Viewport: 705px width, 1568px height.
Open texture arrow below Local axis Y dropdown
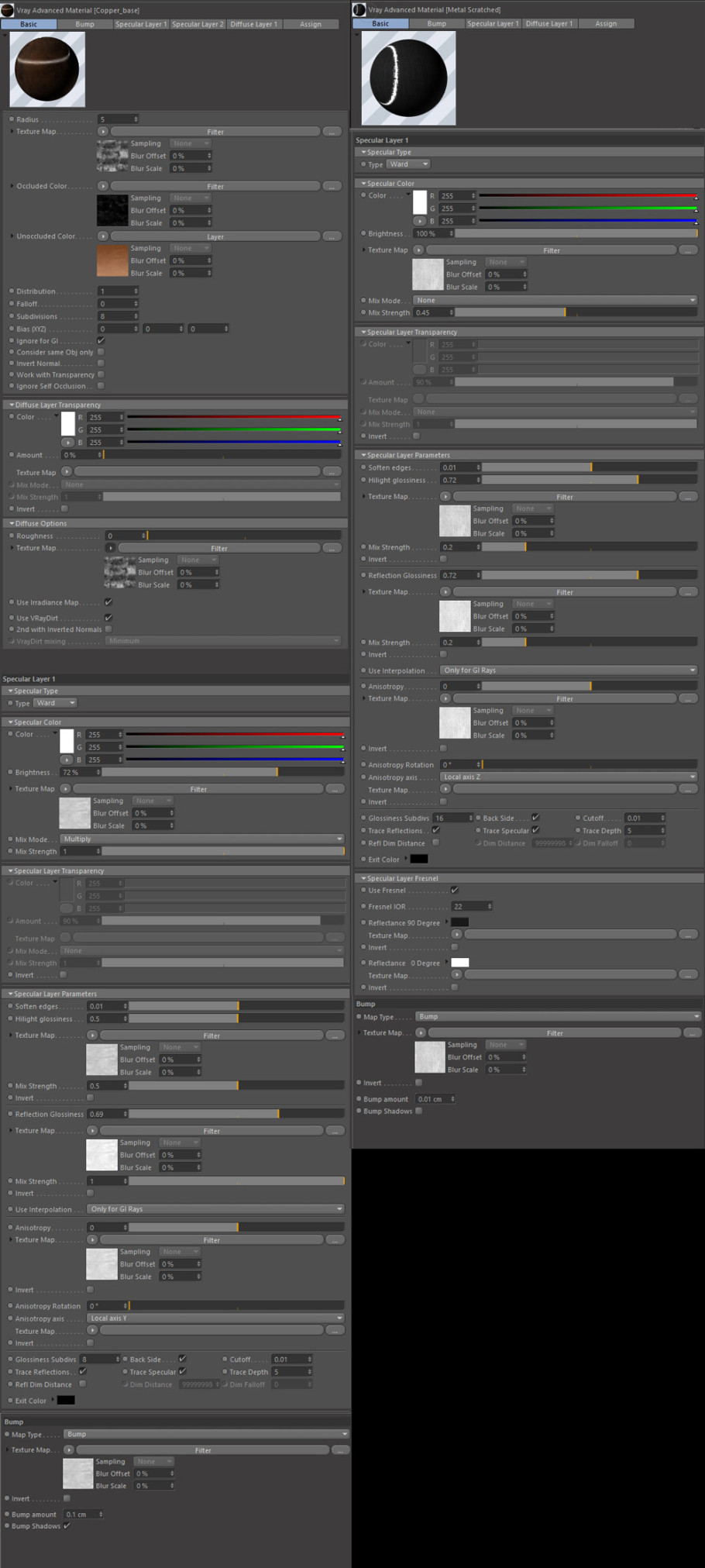pyautogui.click(x=92, y=1330)
